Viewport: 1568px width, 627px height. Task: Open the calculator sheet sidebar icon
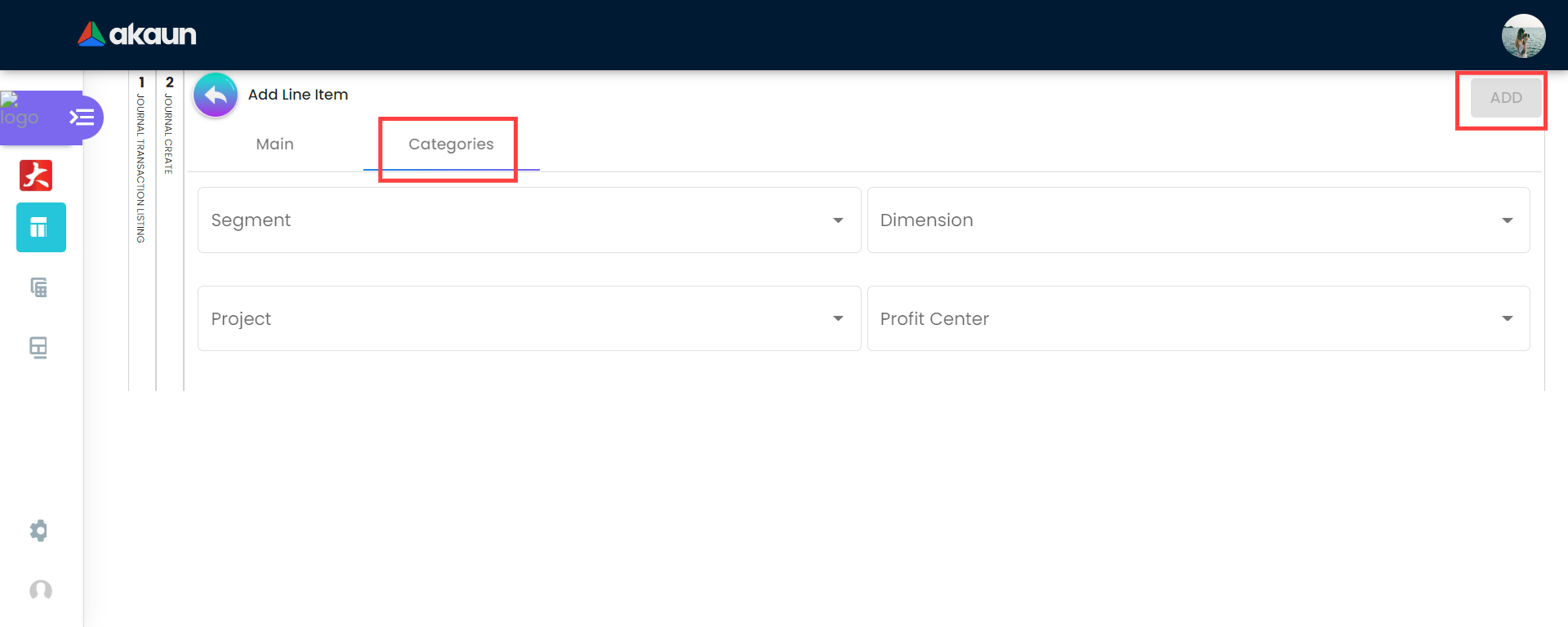38,287
